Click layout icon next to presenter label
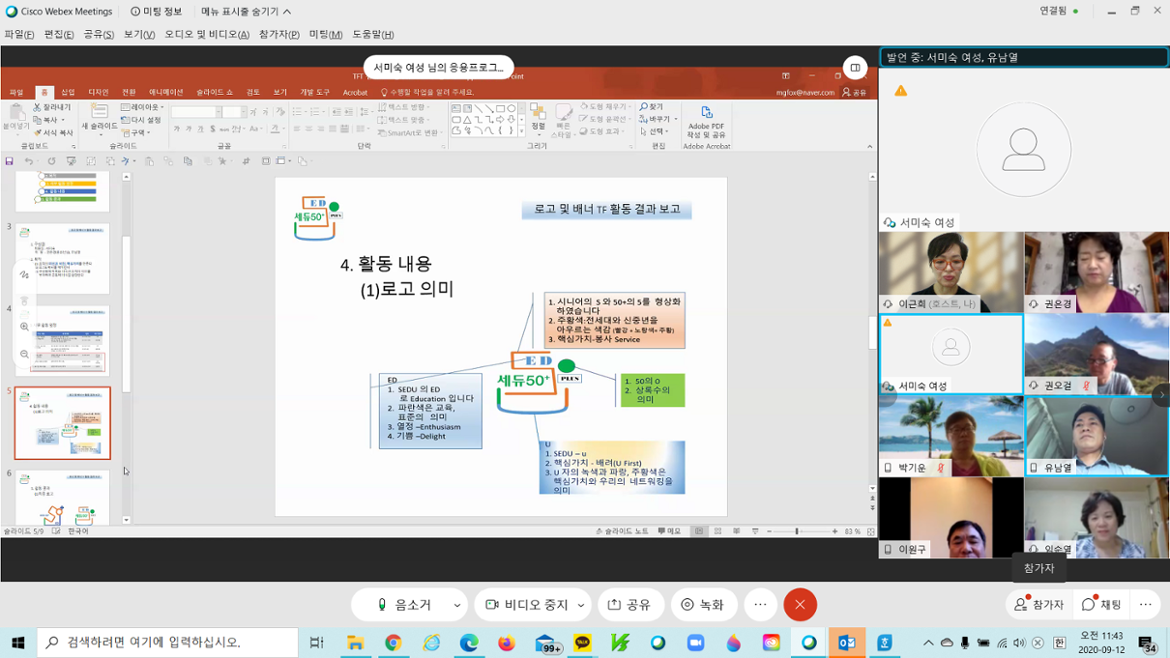Viewport: 1170px width, 658px height. 855,68
